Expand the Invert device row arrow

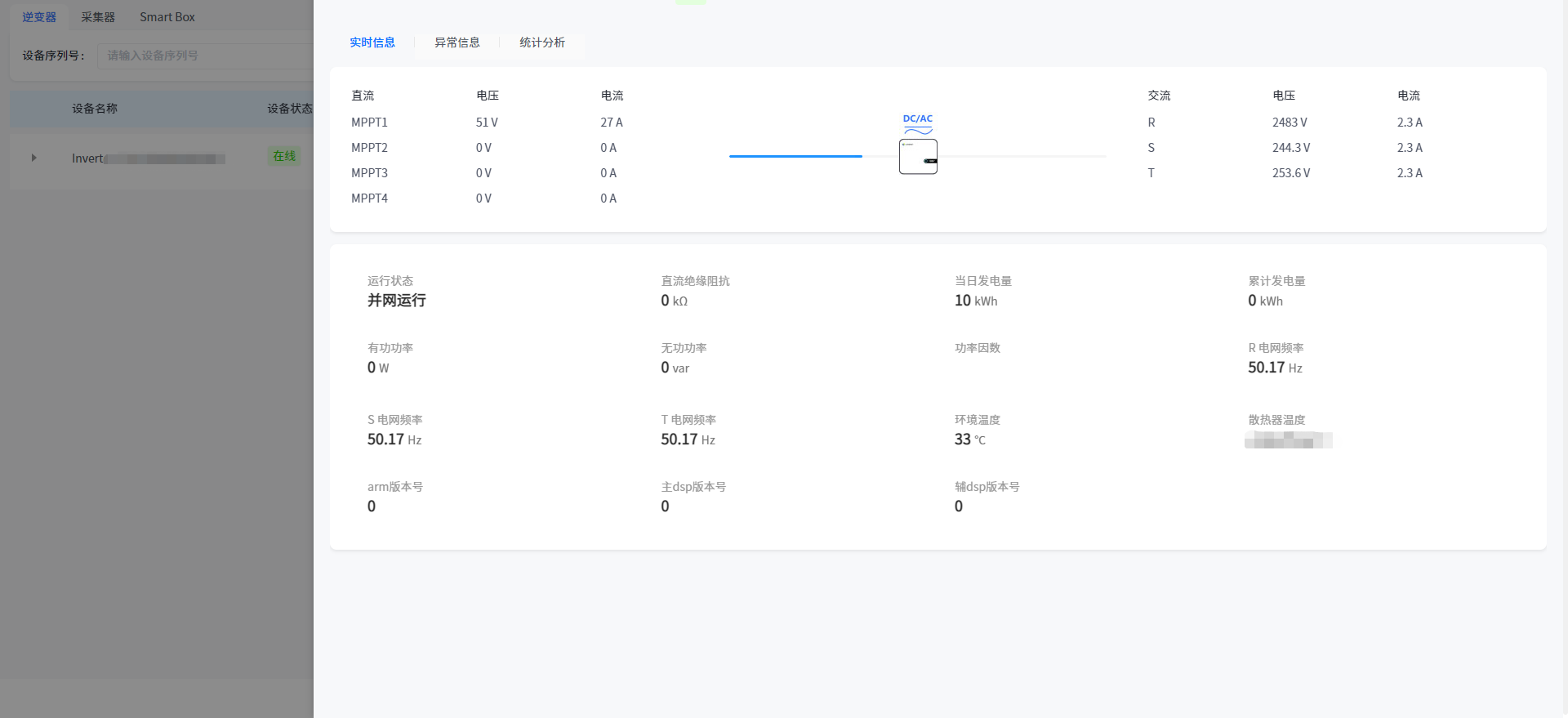[33, 158]
